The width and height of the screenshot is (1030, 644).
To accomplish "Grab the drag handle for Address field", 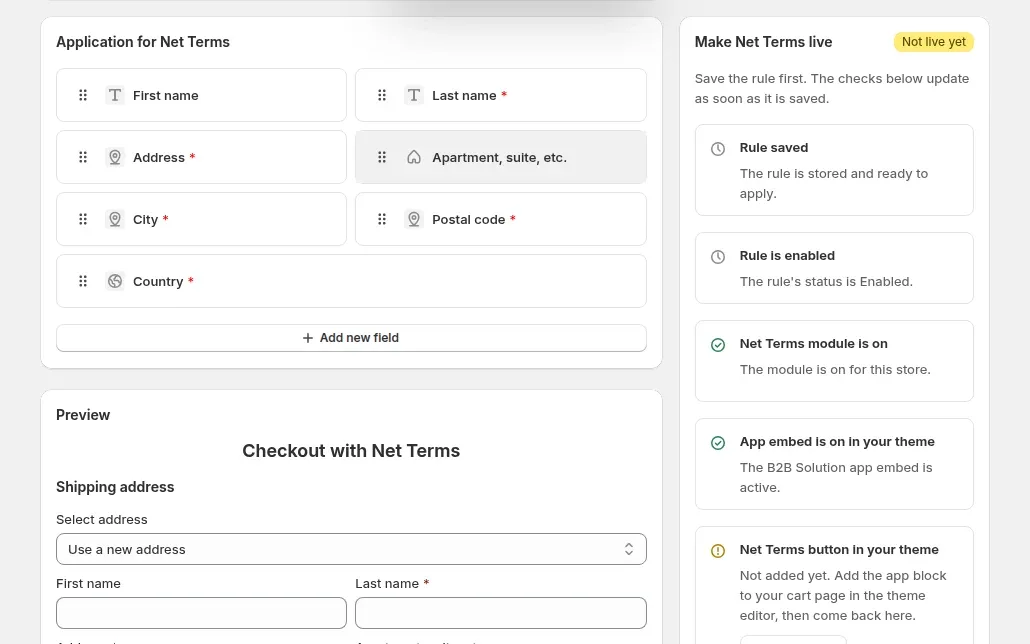I will pos(83,157).
